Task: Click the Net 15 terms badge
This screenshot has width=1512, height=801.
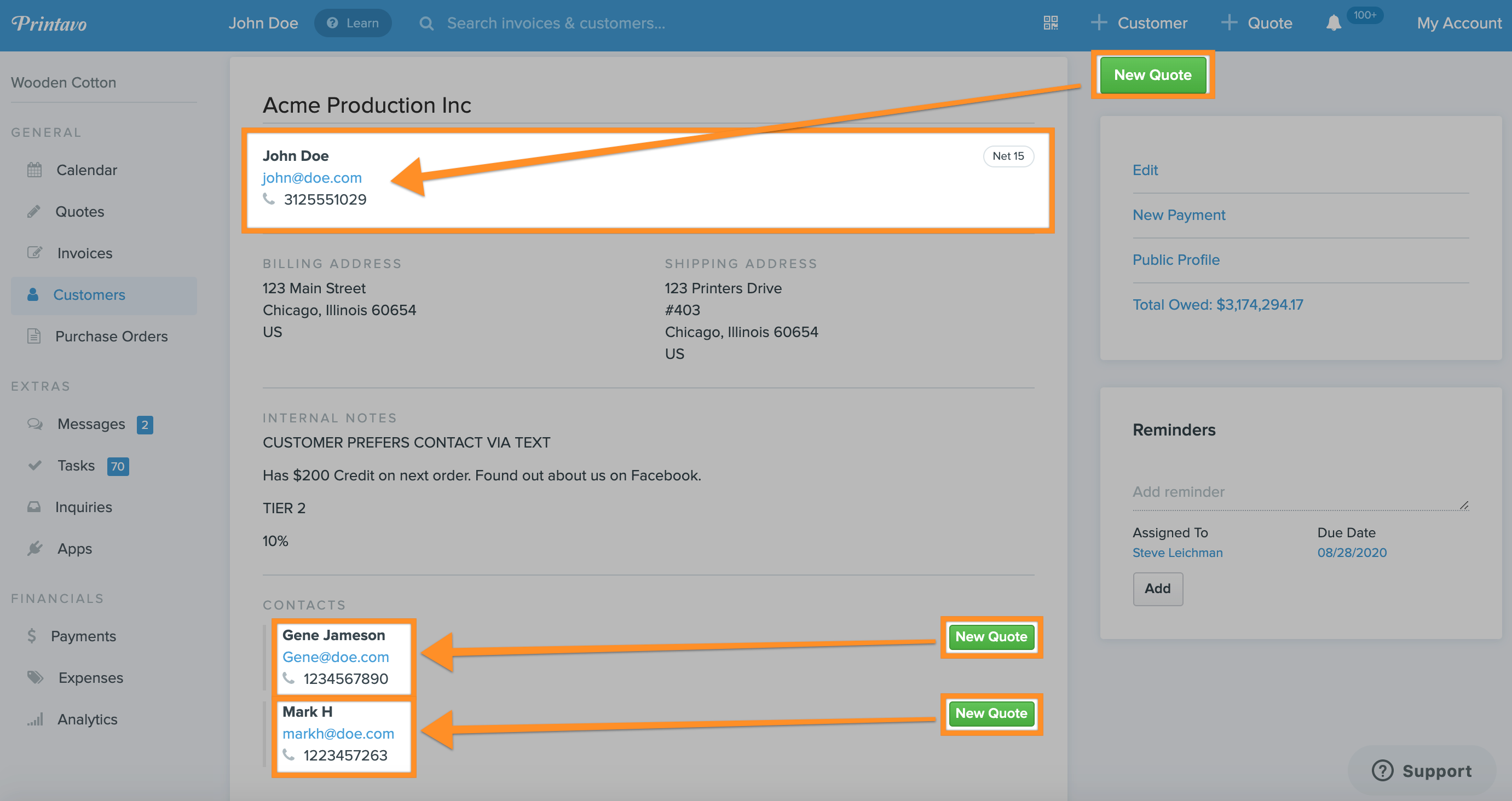Action: click(1008, 156)
